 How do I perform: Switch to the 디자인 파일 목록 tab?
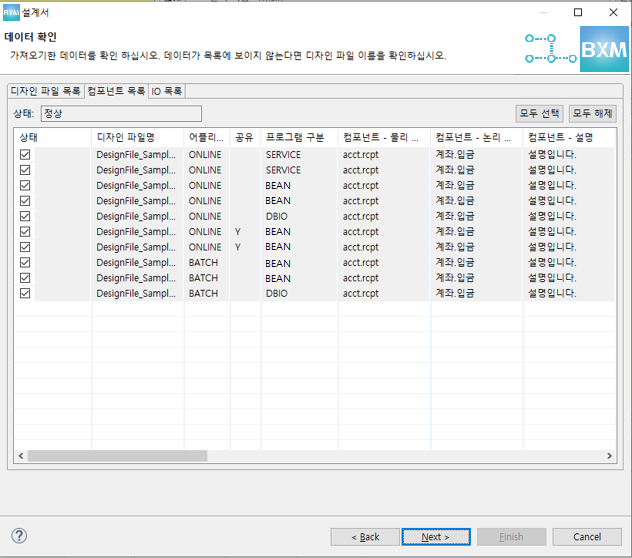point(45,91)
